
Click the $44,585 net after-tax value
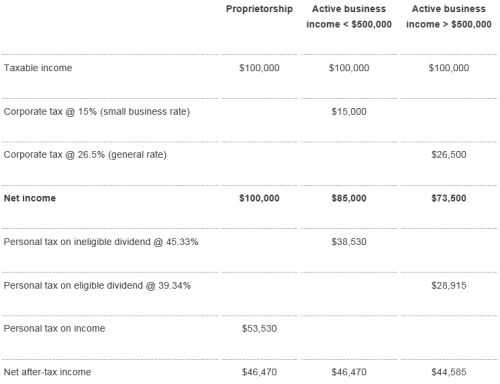(449, 372)
